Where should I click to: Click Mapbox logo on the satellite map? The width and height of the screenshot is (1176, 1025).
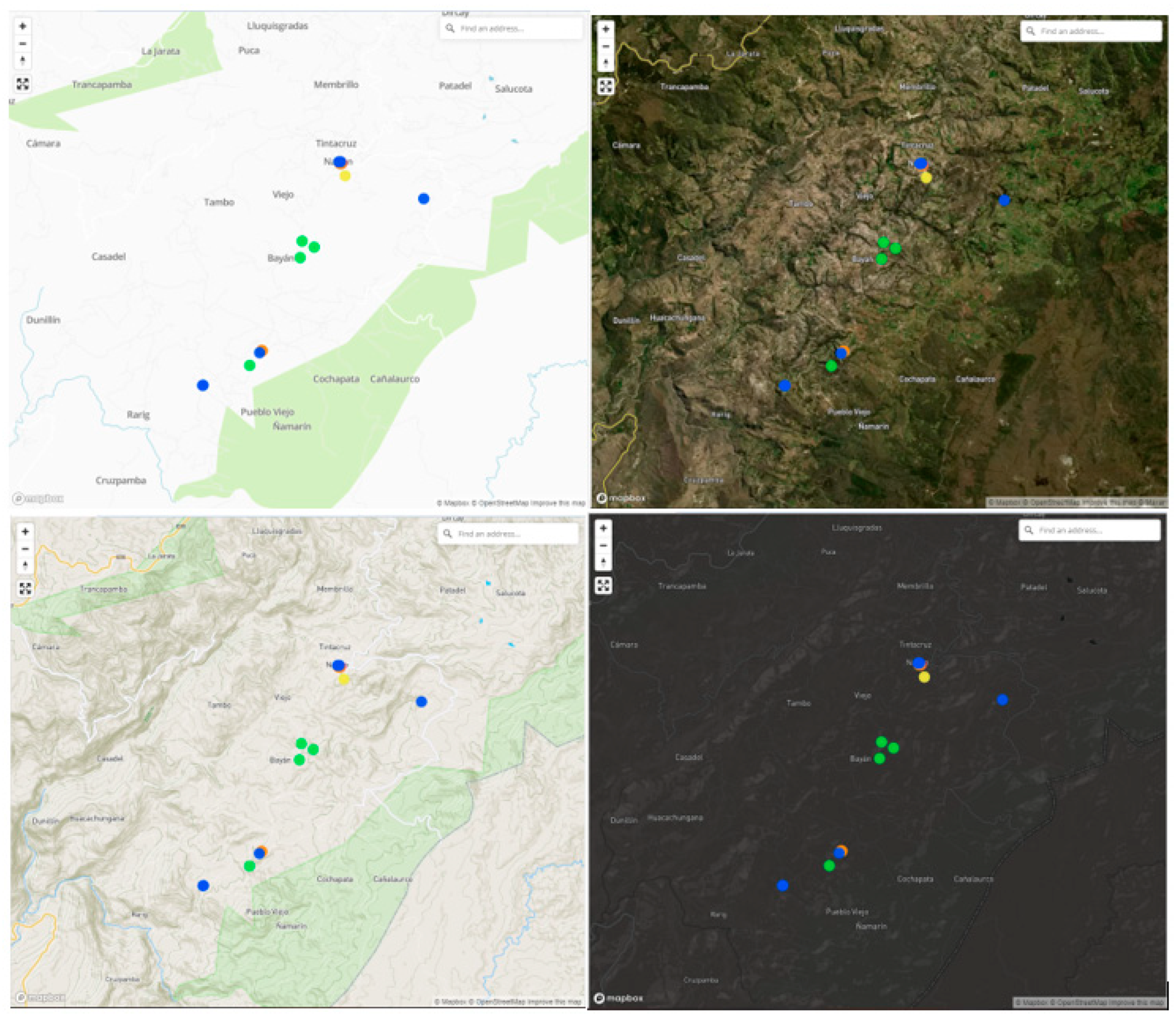click(x=621, y=498)
